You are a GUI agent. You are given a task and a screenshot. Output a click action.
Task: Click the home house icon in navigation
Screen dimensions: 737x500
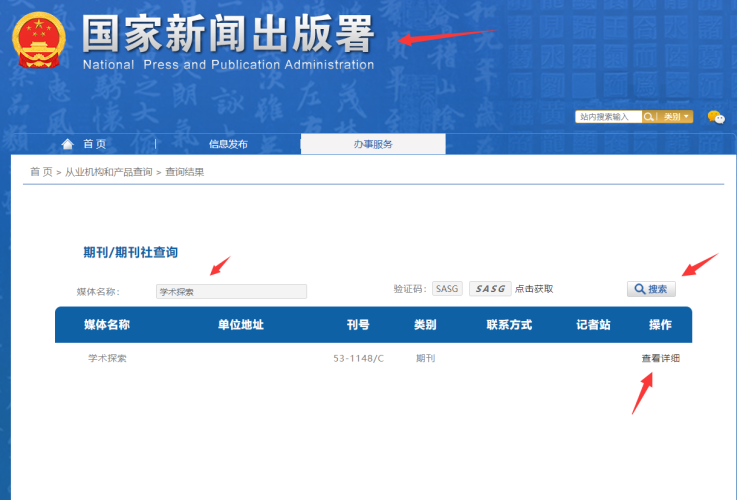point(68,144)
